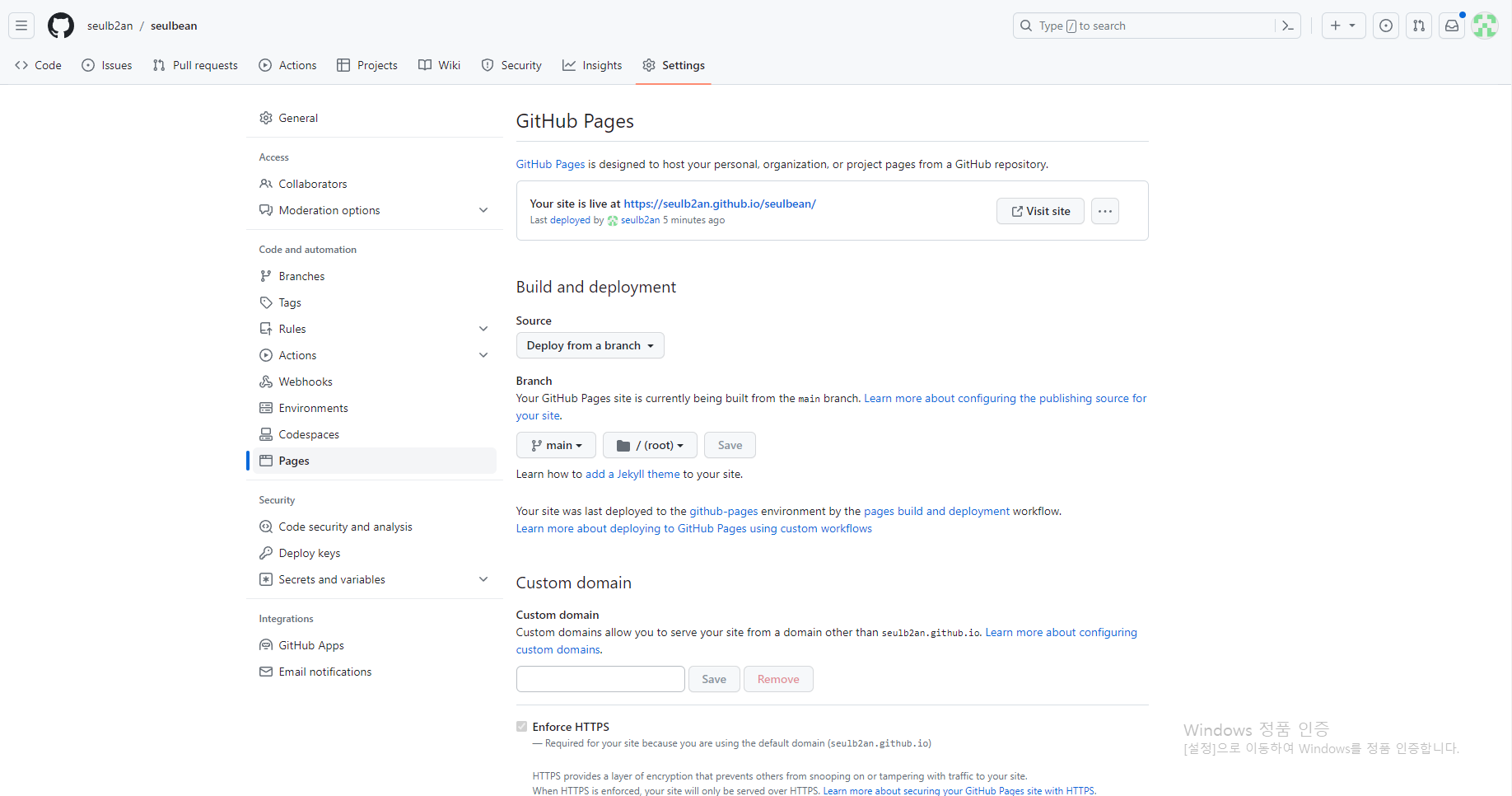Open General settings in sidebar

point(375,118)
